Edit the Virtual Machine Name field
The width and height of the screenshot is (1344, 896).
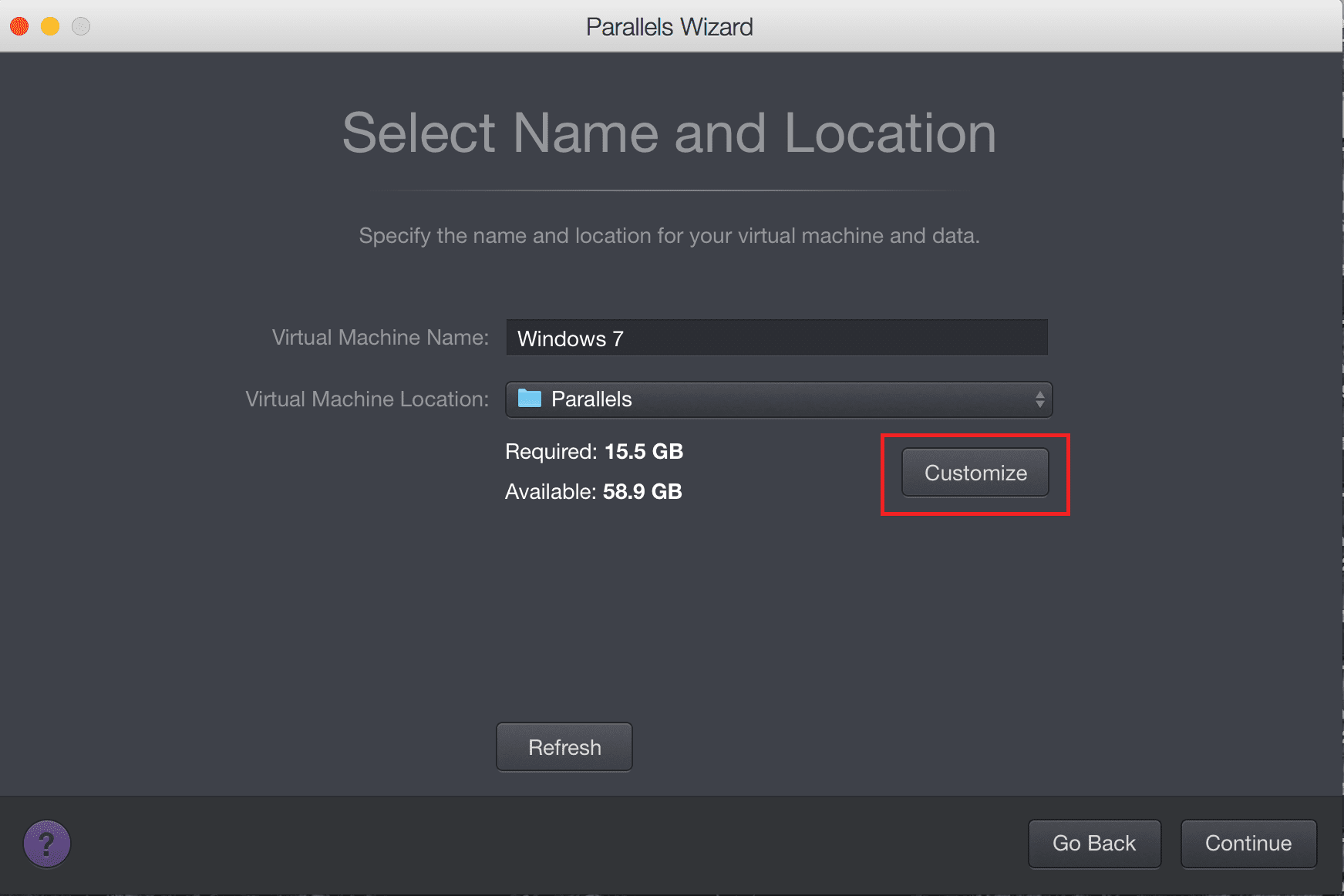(x=776, y=338)
